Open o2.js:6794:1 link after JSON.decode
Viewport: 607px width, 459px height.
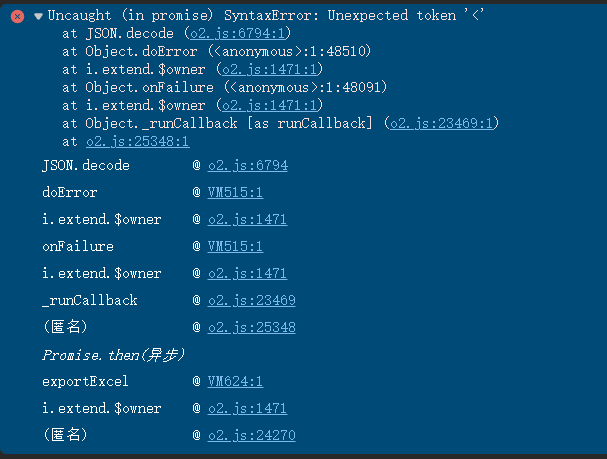pos(233,34)
